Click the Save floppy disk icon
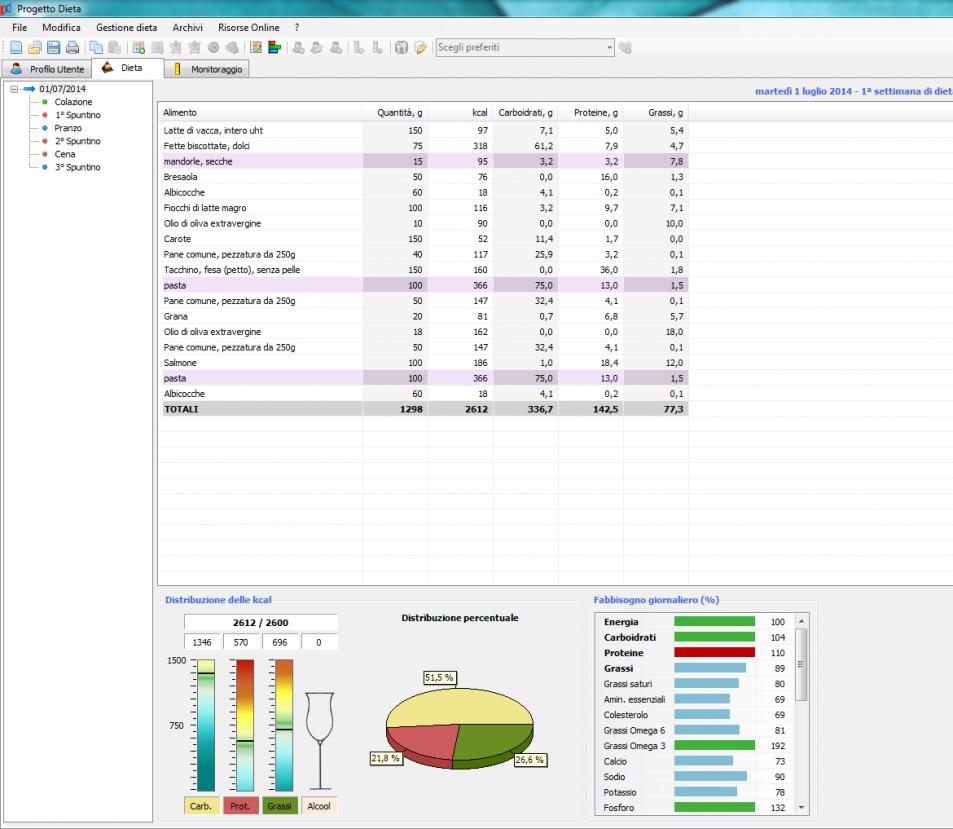 click(x=53, y=47)
